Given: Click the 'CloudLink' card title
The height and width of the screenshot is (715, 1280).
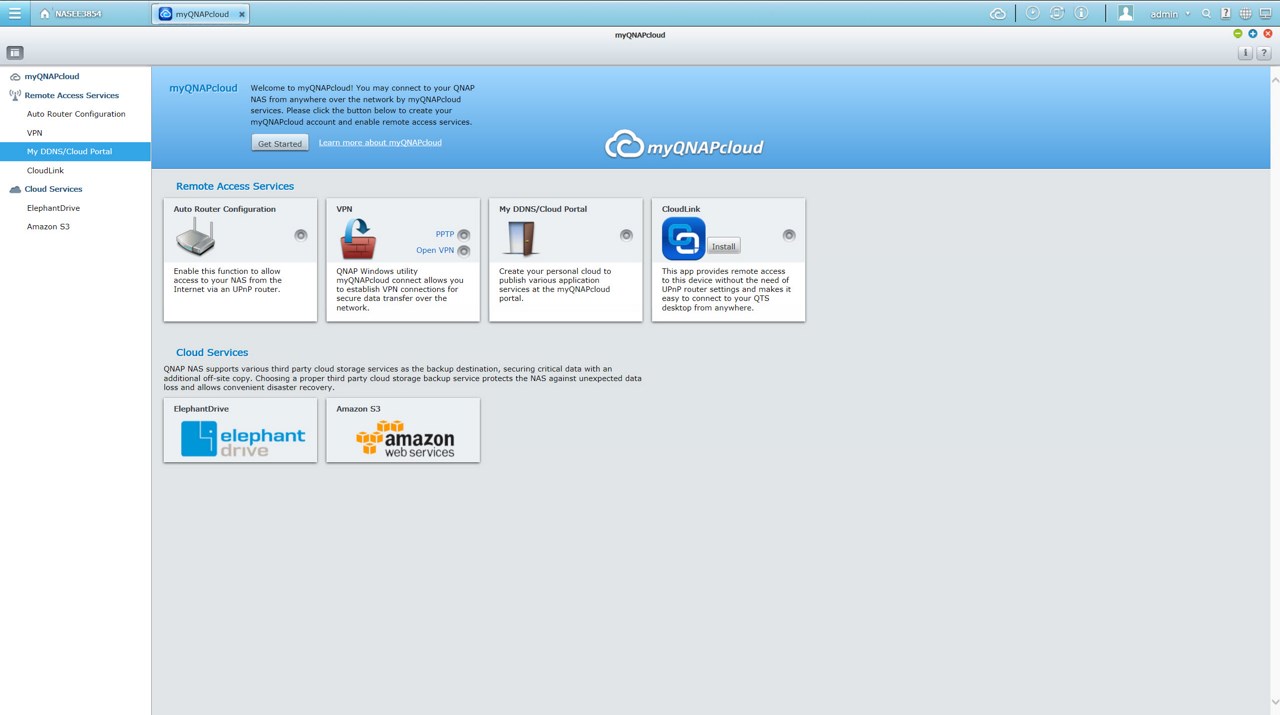Looking at the screenshot, I should [681, 209].
